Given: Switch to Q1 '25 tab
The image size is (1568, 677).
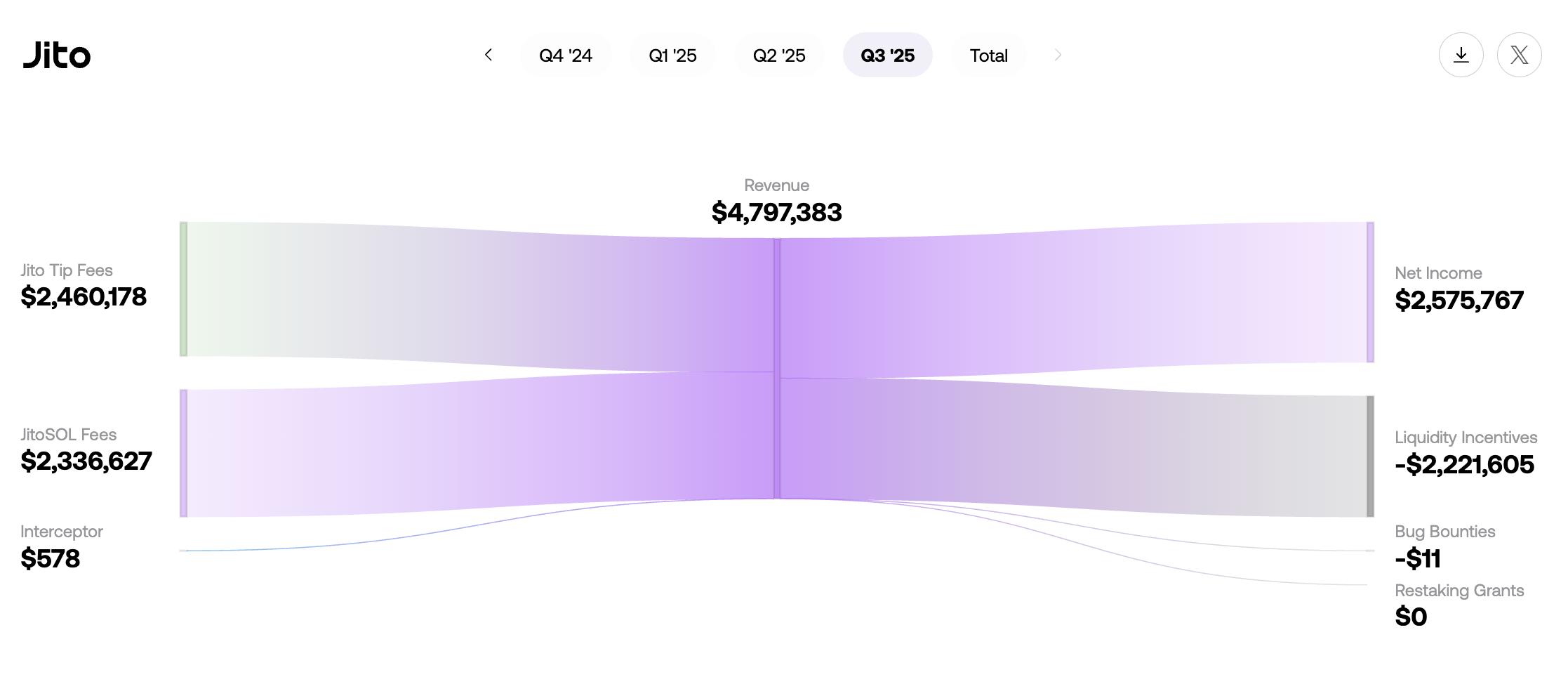Looking at the screenshot, I should [672, 55].
